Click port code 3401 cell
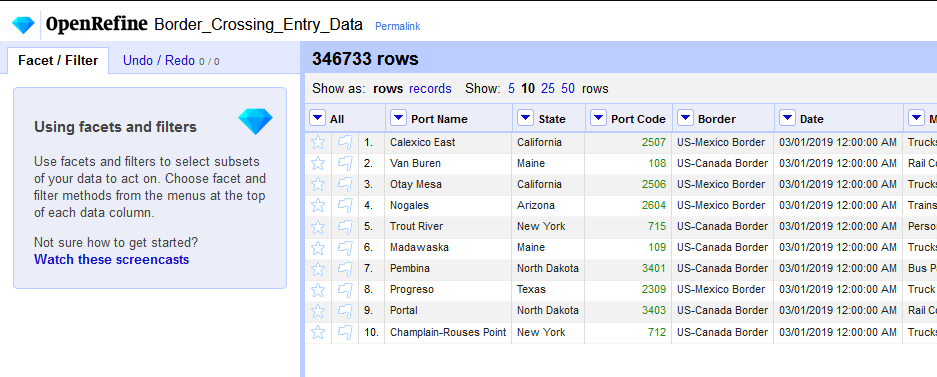The image size is (937, 377). point(628,268)
